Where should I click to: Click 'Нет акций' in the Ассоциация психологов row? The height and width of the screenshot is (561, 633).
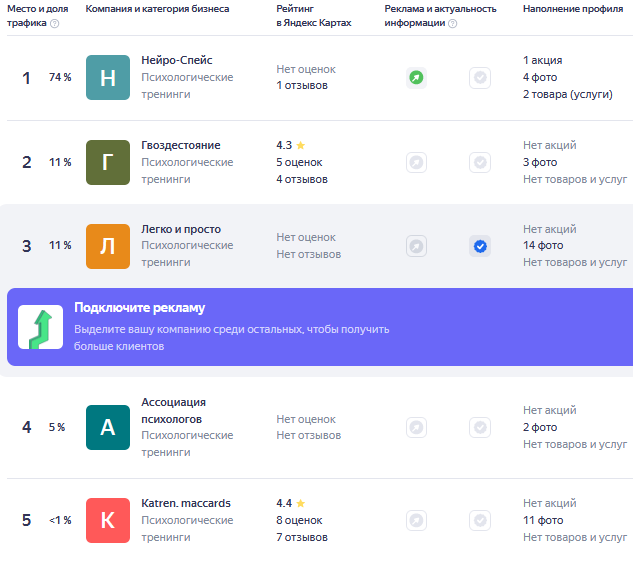[549, 410]
